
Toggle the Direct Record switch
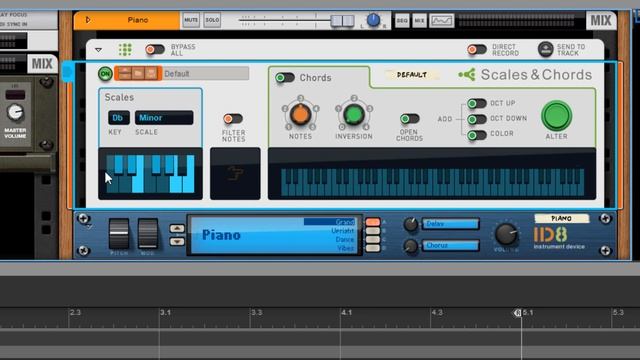(477, 50)
